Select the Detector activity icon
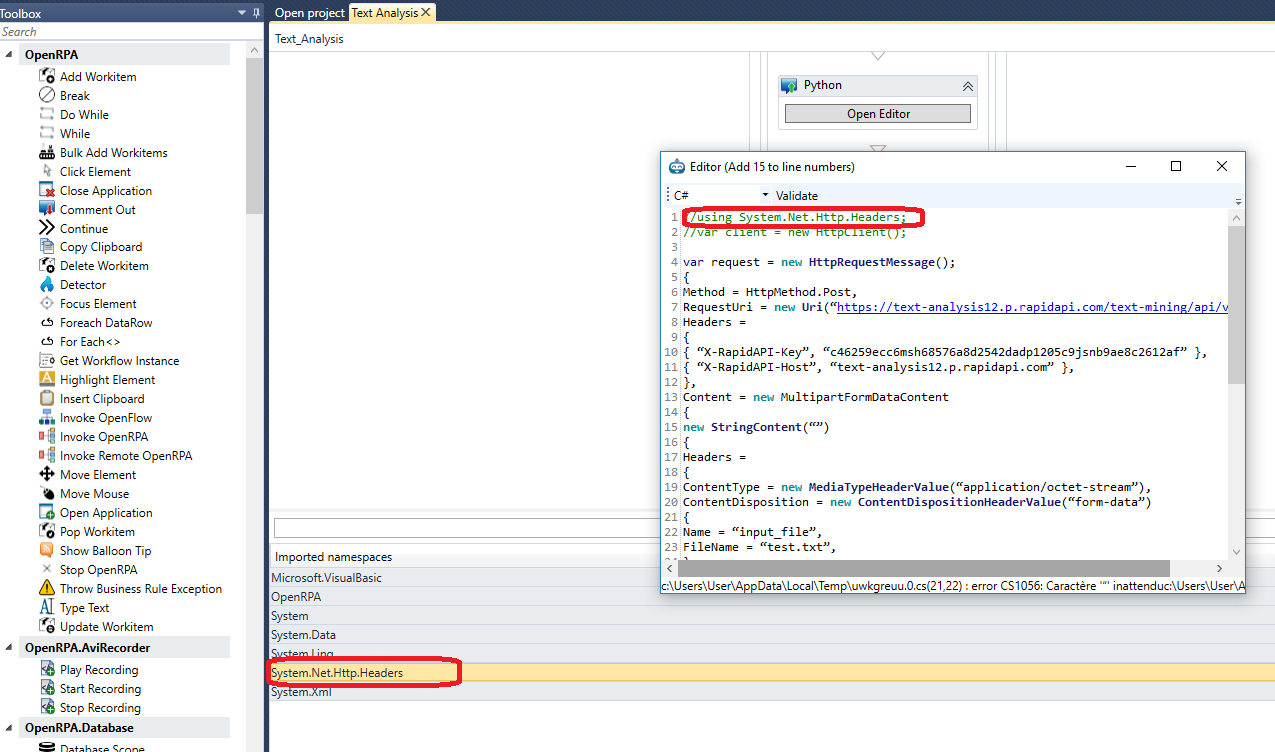This screenshot has width=1275, height=752. (x=46, y=284)
